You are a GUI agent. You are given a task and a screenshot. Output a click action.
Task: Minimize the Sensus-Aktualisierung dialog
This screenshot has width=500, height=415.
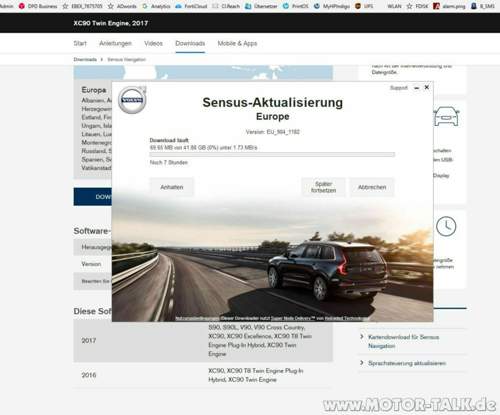tap(416, 88)
